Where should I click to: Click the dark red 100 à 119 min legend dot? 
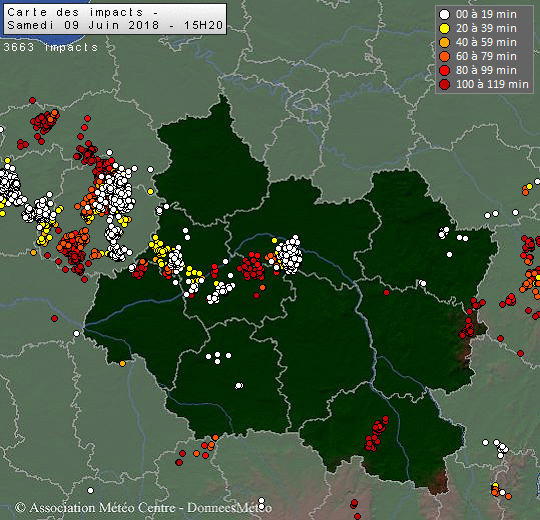[x=445, y=84]
